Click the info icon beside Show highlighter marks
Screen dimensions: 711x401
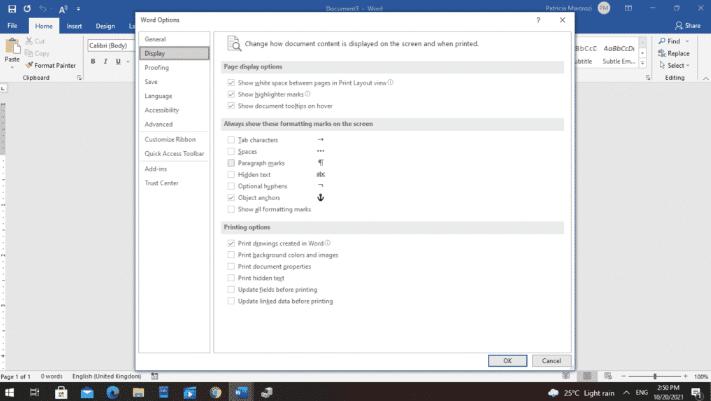307,94
